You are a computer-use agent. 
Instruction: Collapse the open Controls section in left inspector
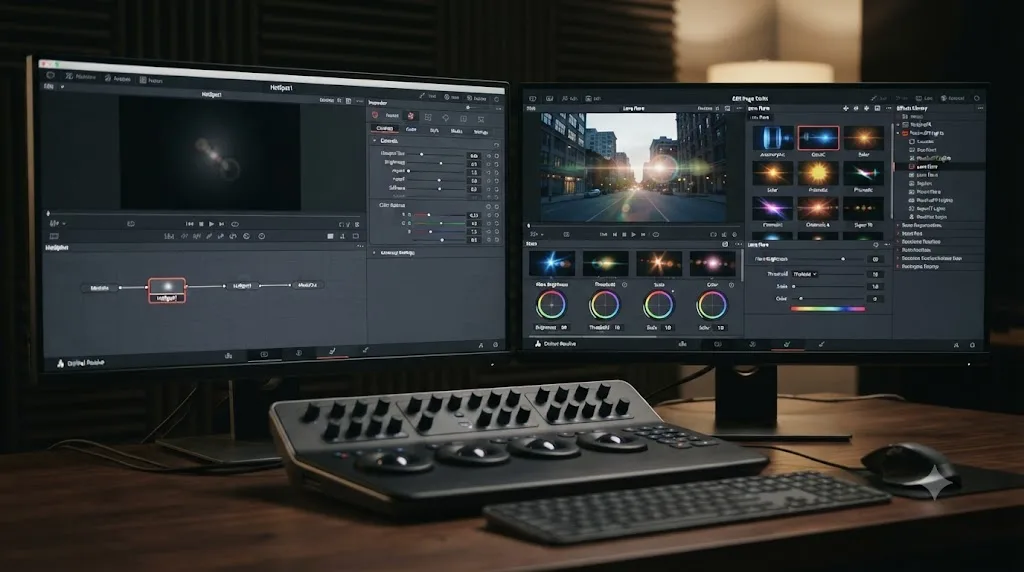(375, 140)
